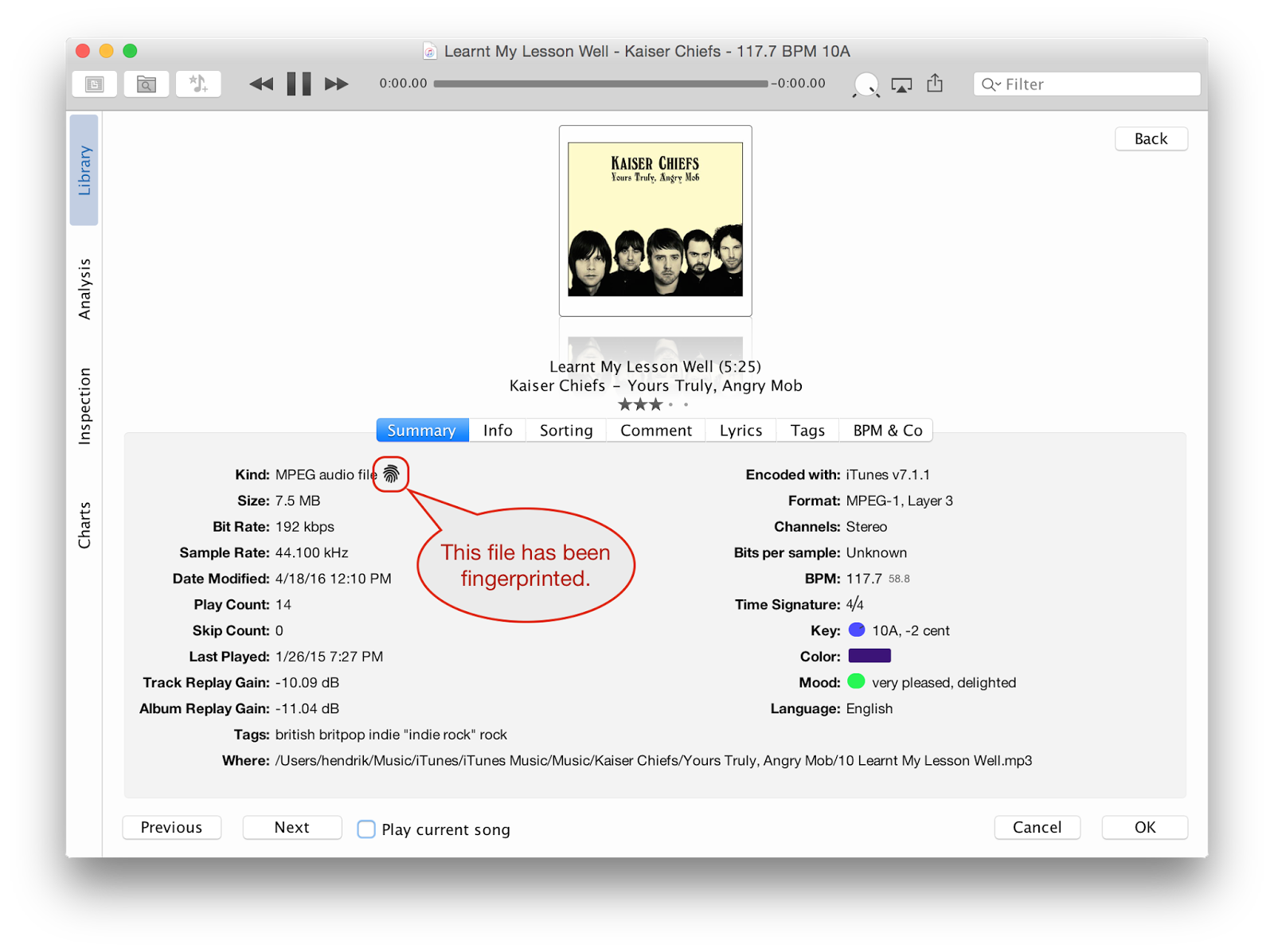Screen dimensions: 1274x952
Task: Click the BPM value 117.7
Action: 864,579
